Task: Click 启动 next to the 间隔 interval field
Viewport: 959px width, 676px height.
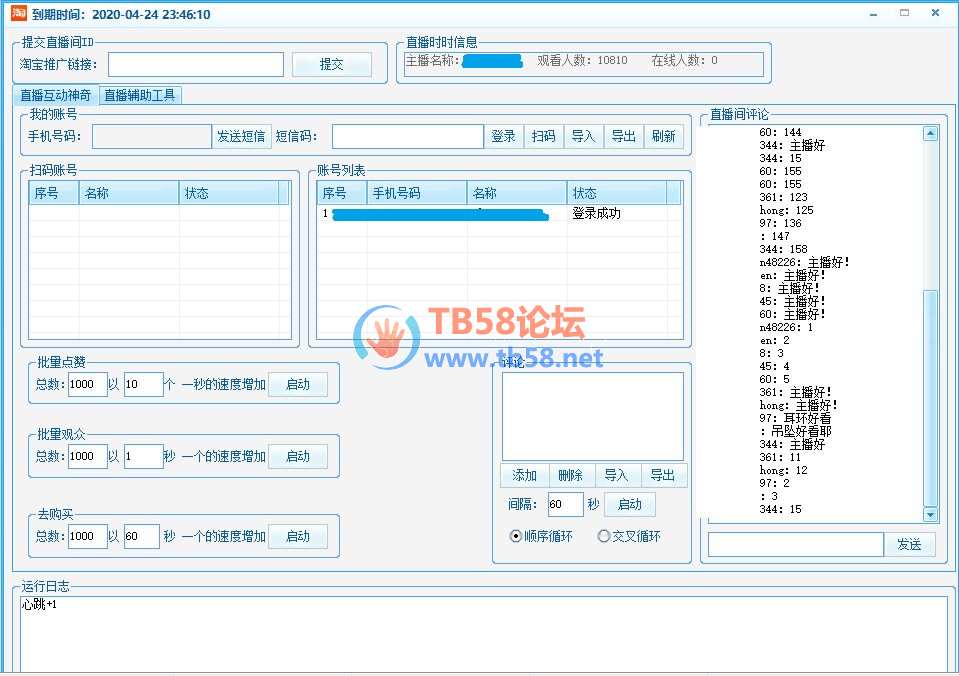Action: (630, 505)
